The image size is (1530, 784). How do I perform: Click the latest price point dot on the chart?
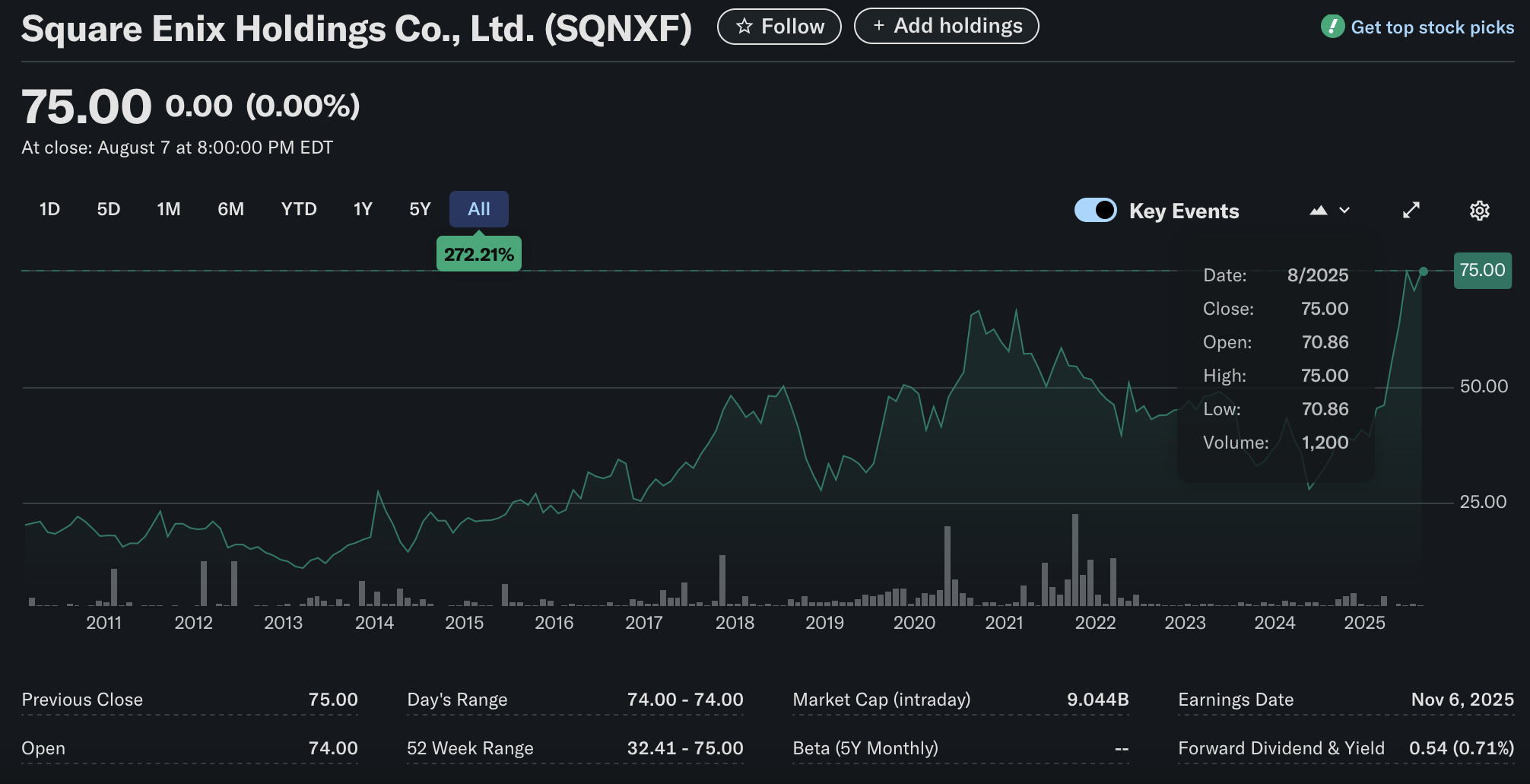pyautogui.click(x=1424, y=271)
